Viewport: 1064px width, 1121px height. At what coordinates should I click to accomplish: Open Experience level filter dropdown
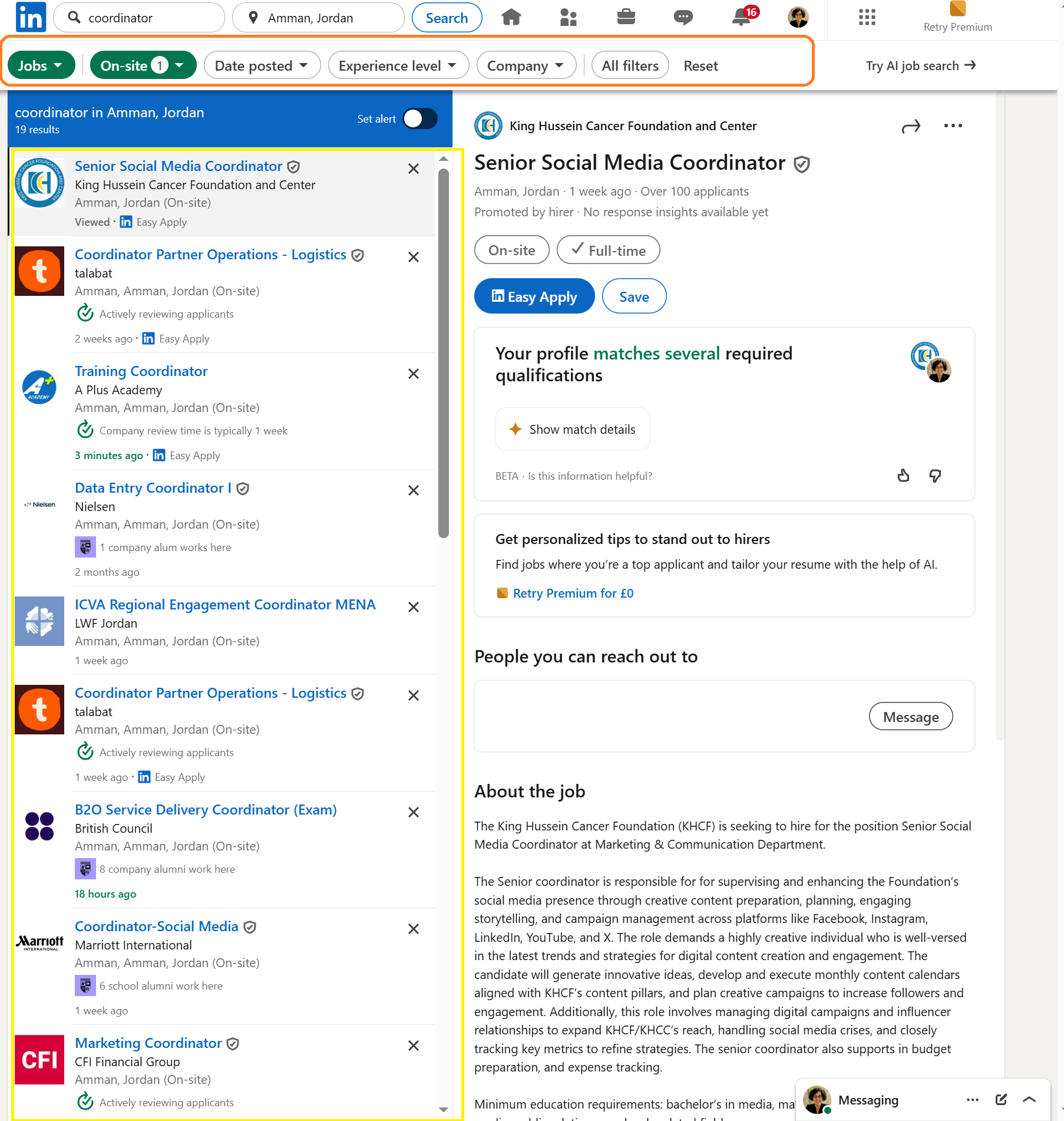[x=398, y=65]
